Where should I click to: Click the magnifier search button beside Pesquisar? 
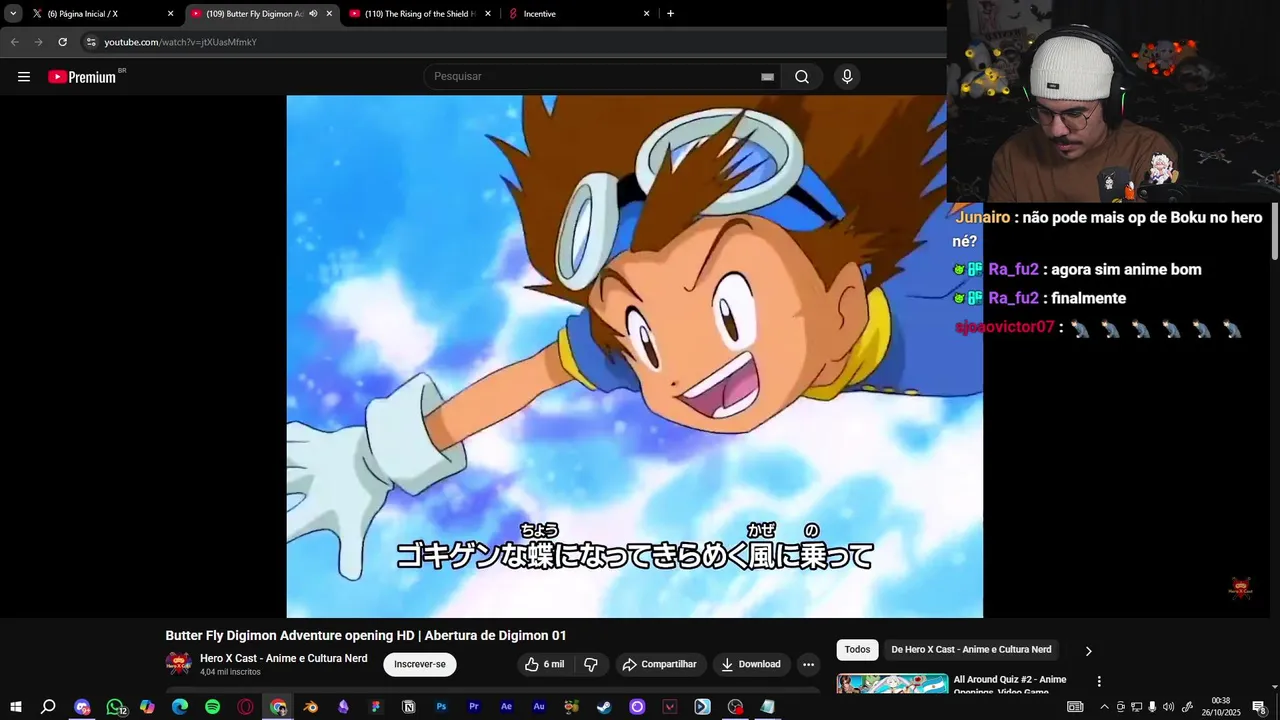(x=802, y=77)
